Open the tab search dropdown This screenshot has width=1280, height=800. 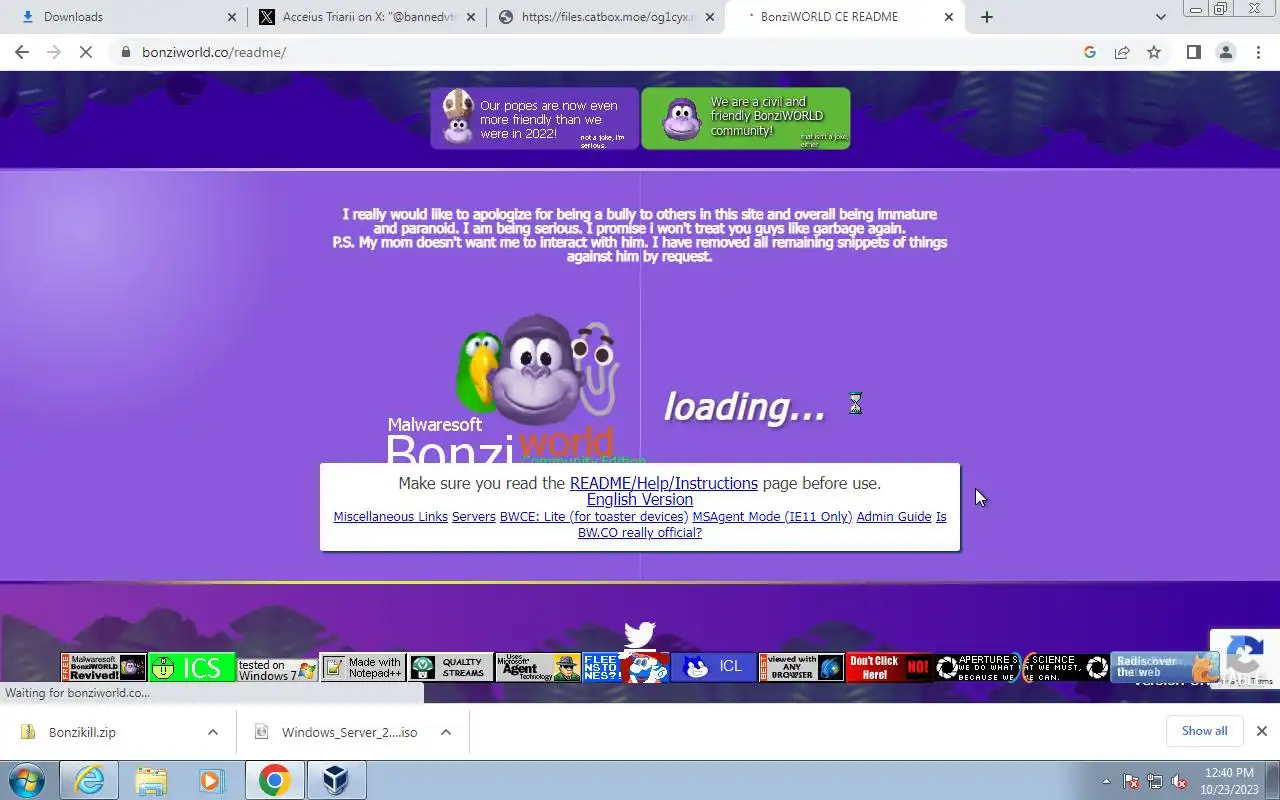(x=1160, y=17)
